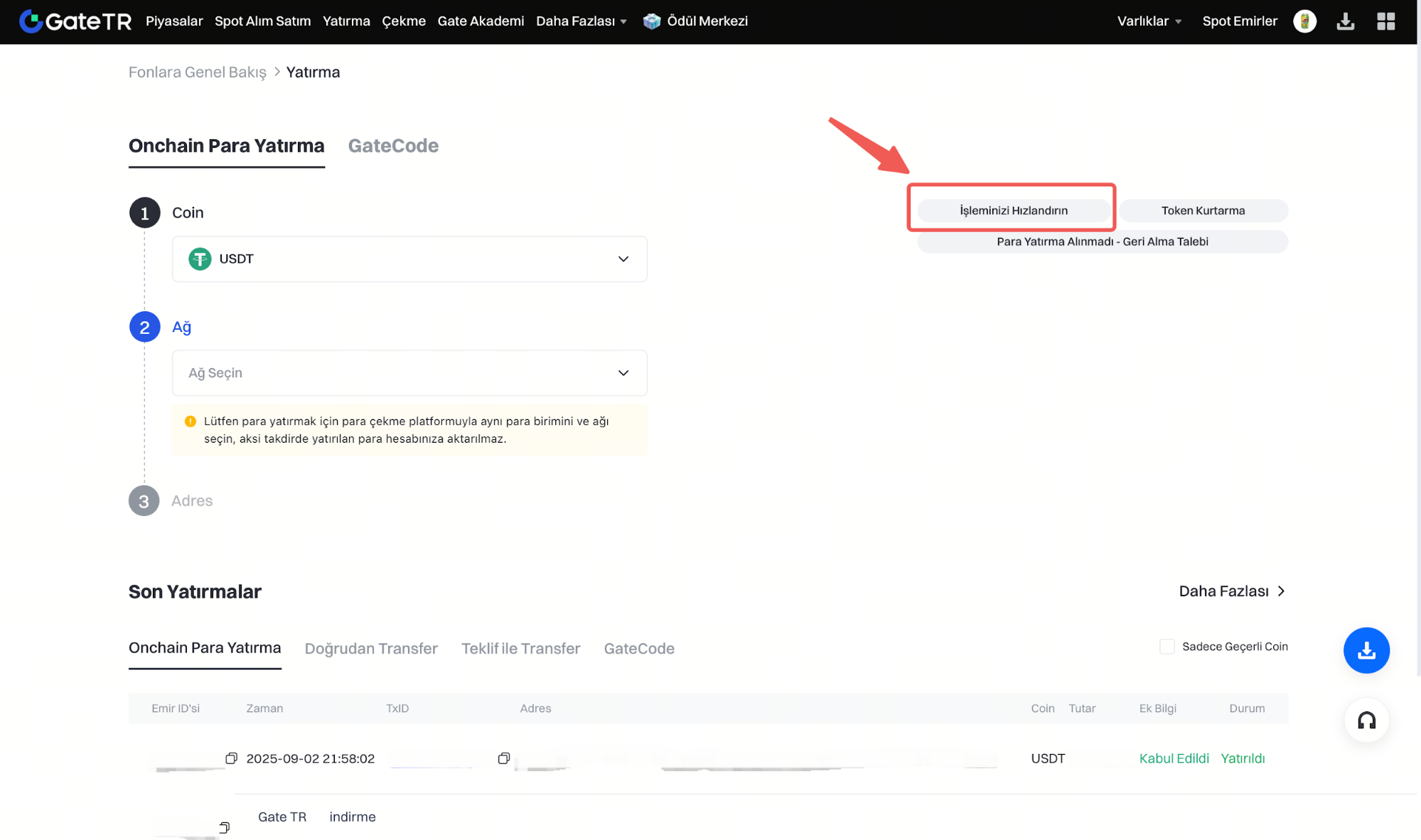Open the Varlıklar dropdown menu
The width and height of the screenshot is (1421, 840).
[x=1149, y=21]
